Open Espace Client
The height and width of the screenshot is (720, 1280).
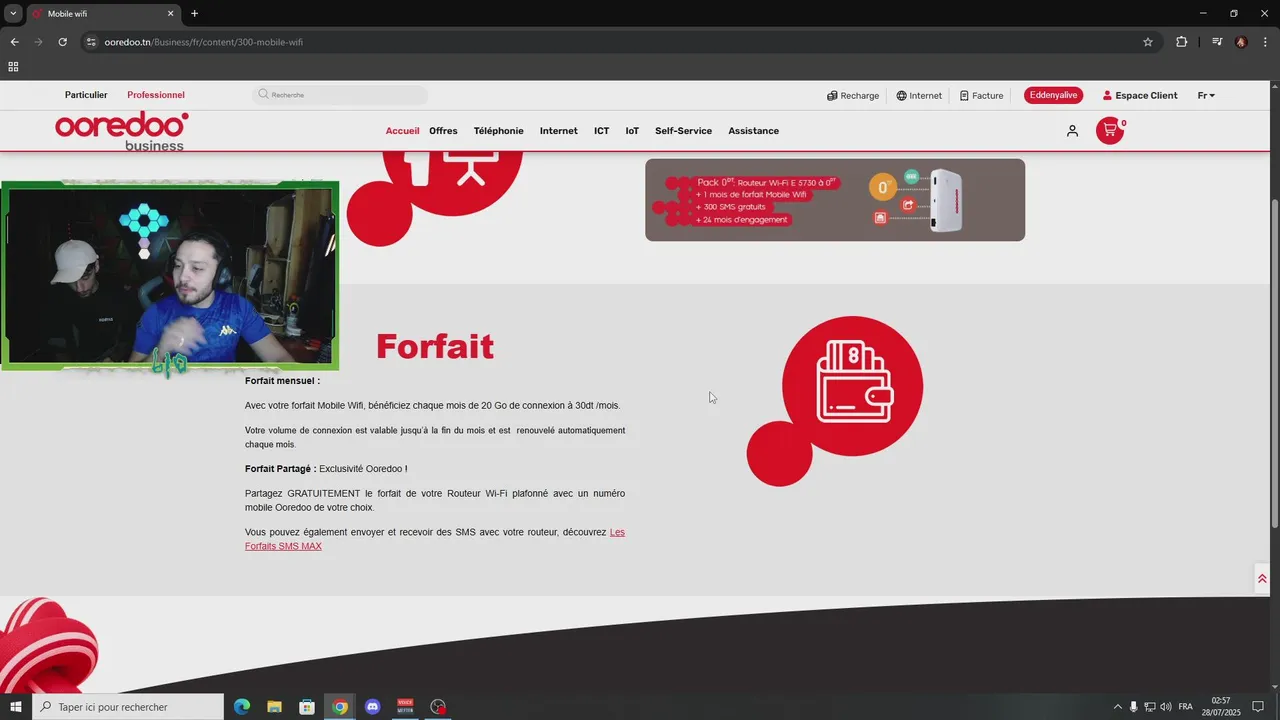tap(1140, 96)
